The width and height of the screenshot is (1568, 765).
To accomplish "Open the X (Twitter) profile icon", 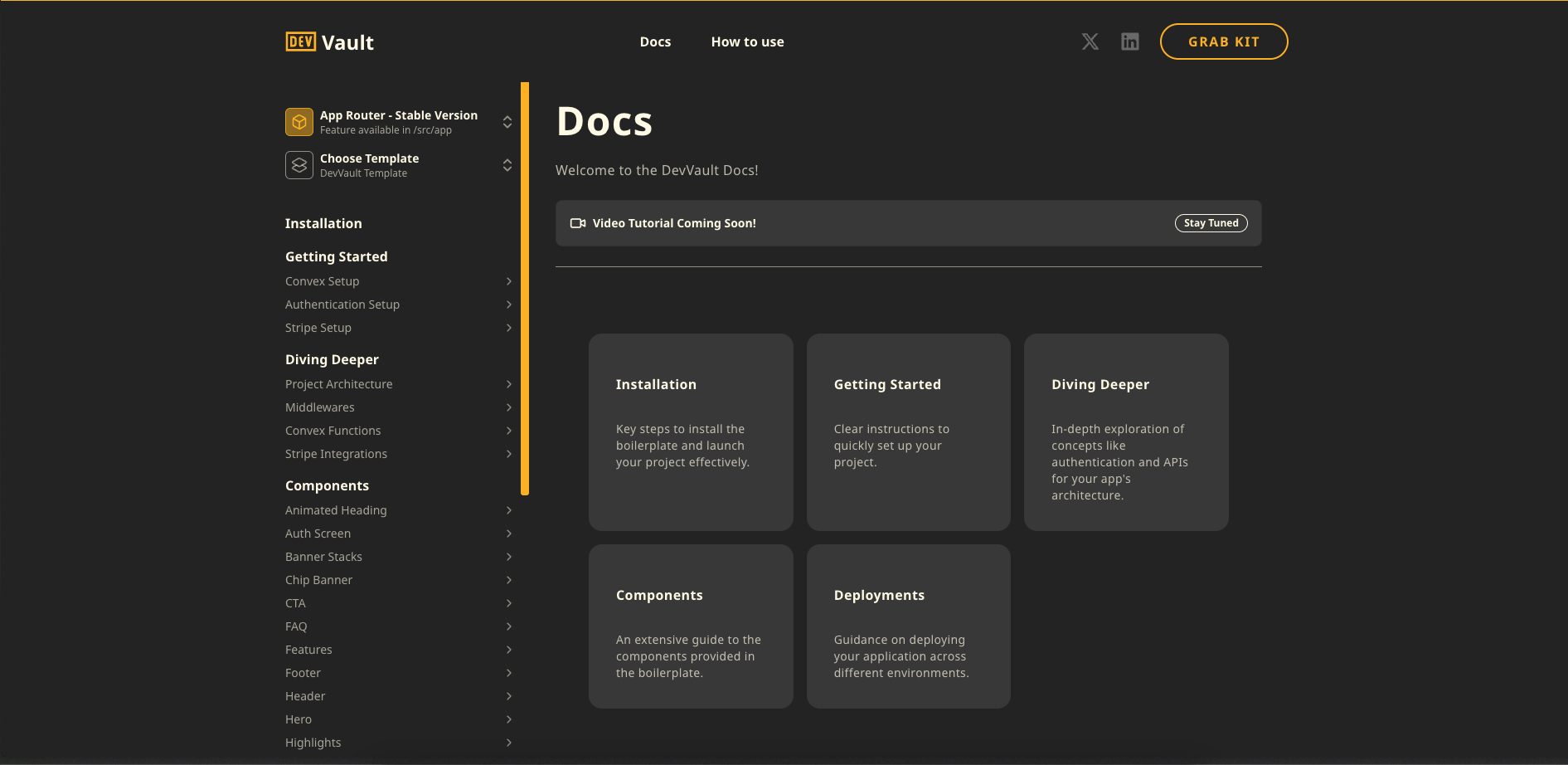I will pos(1090,41).
